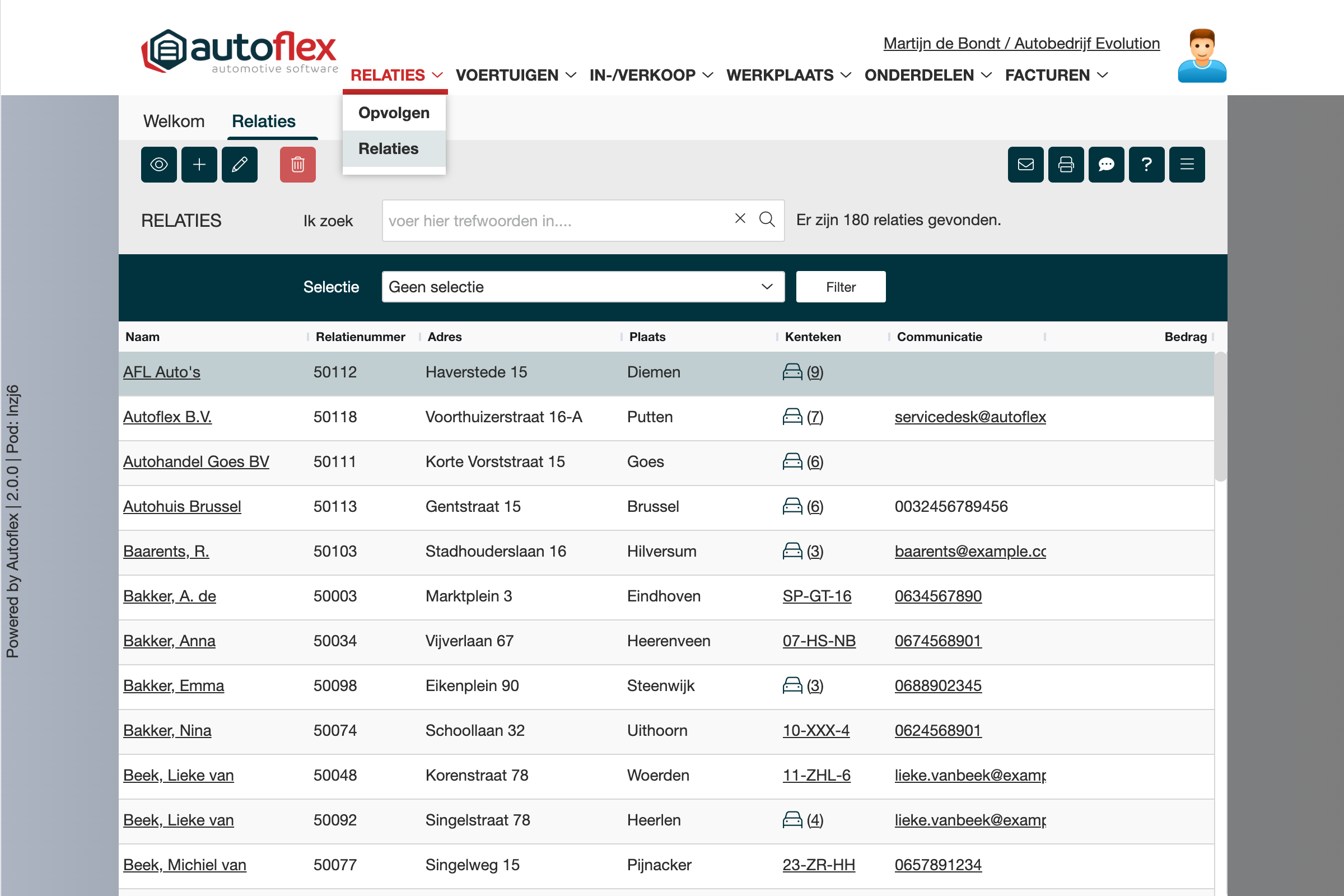The image size is (1344, 896).
Task: Expand the WERKPLAATS menu
Action: [x=788, y=75]
